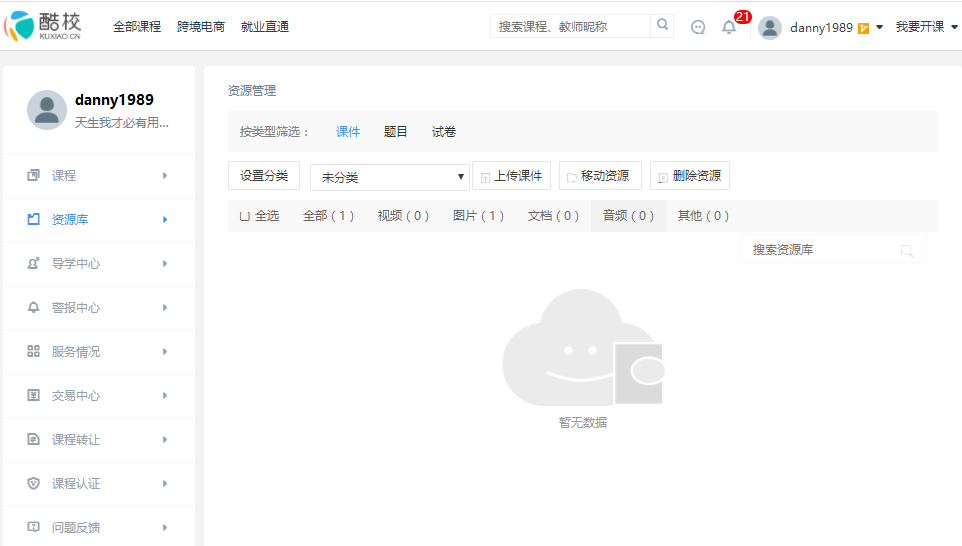962x546 pixels.
Task: Switch to the 音频 (0) tab
Action: click(x=628, y=216)
